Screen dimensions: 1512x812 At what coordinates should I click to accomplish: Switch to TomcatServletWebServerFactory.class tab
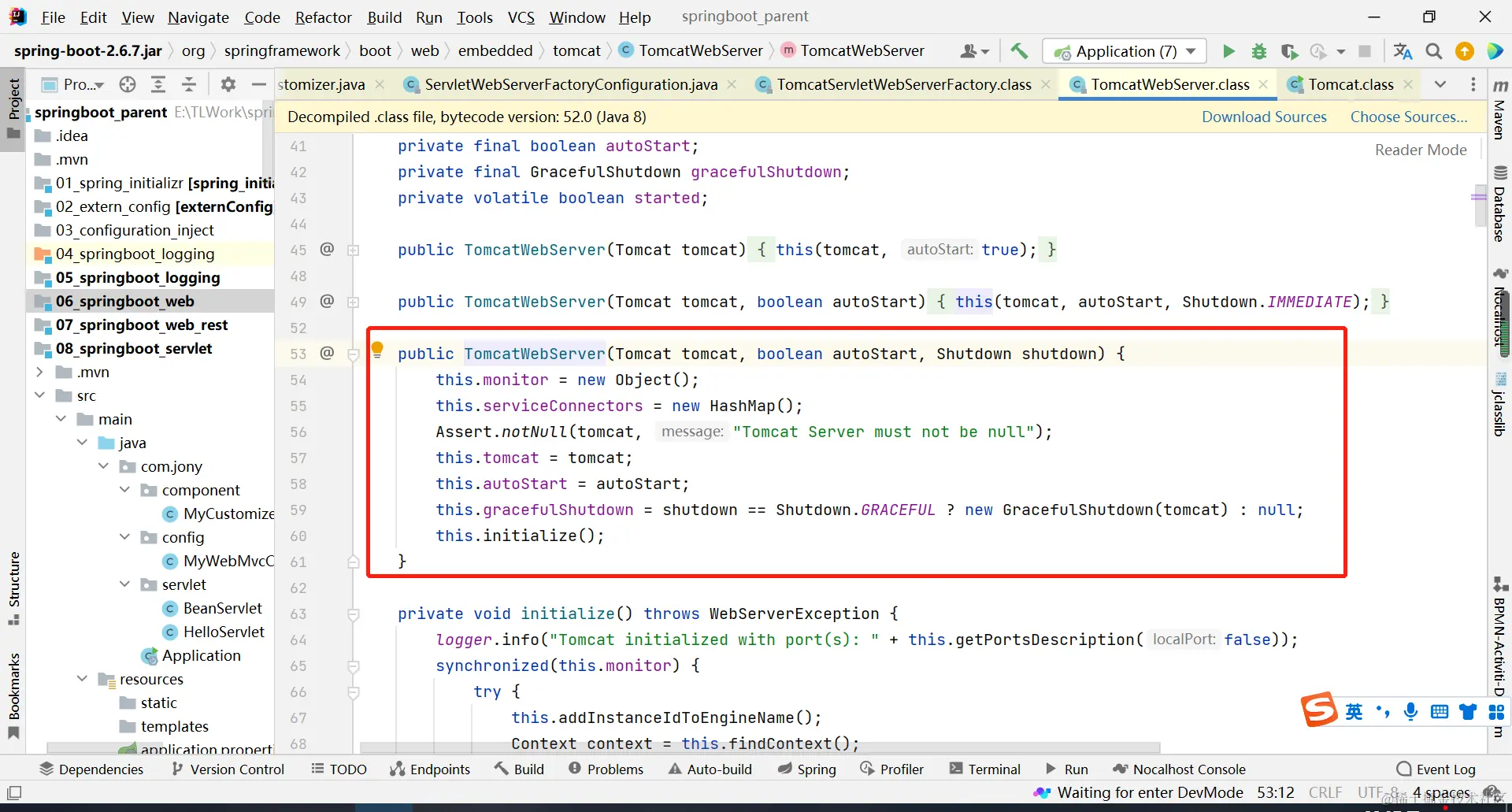(x=903, y=84)
